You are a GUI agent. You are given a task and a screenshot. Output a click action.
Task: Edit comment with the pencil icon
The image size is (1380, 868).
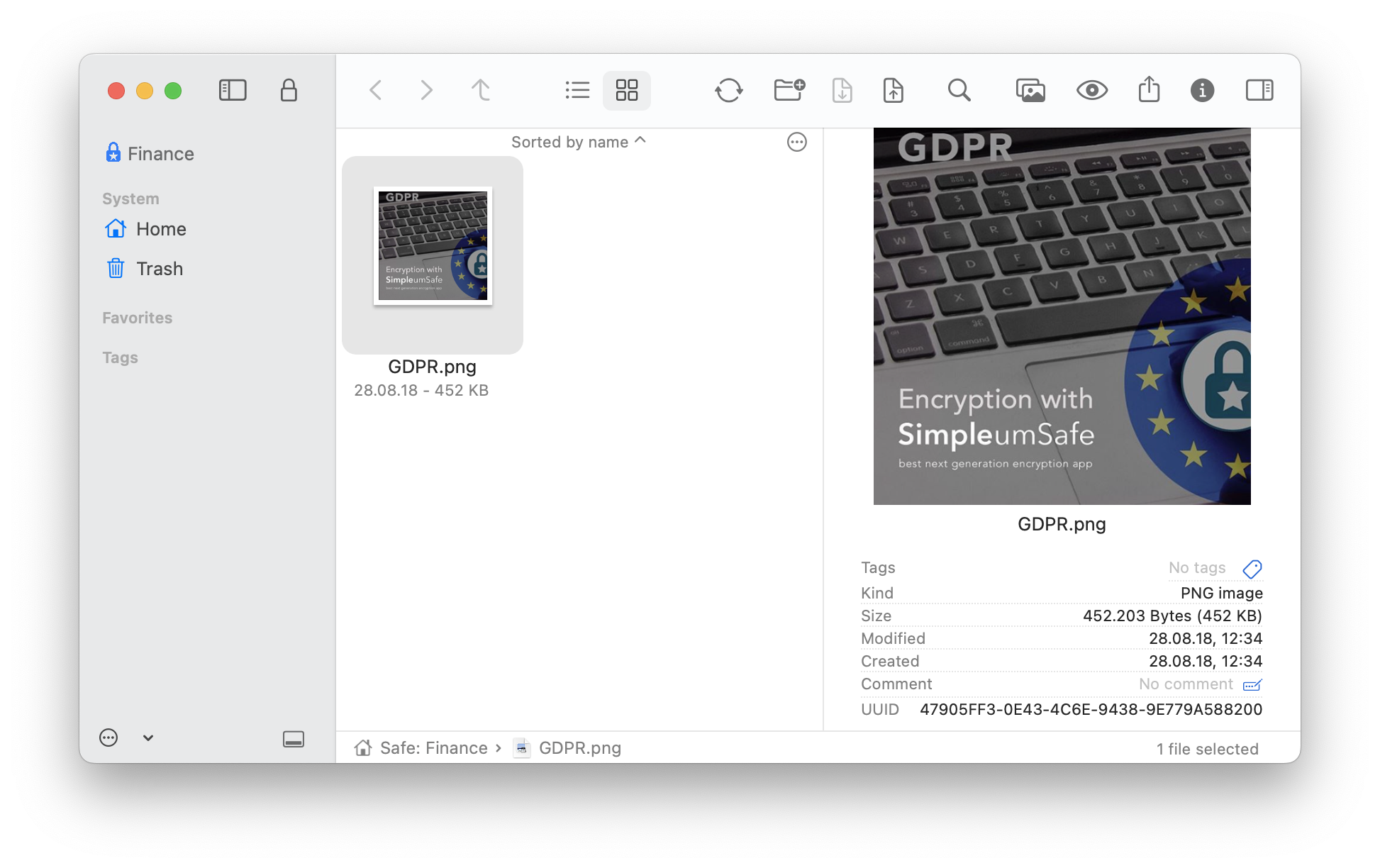click(1252, 685)
